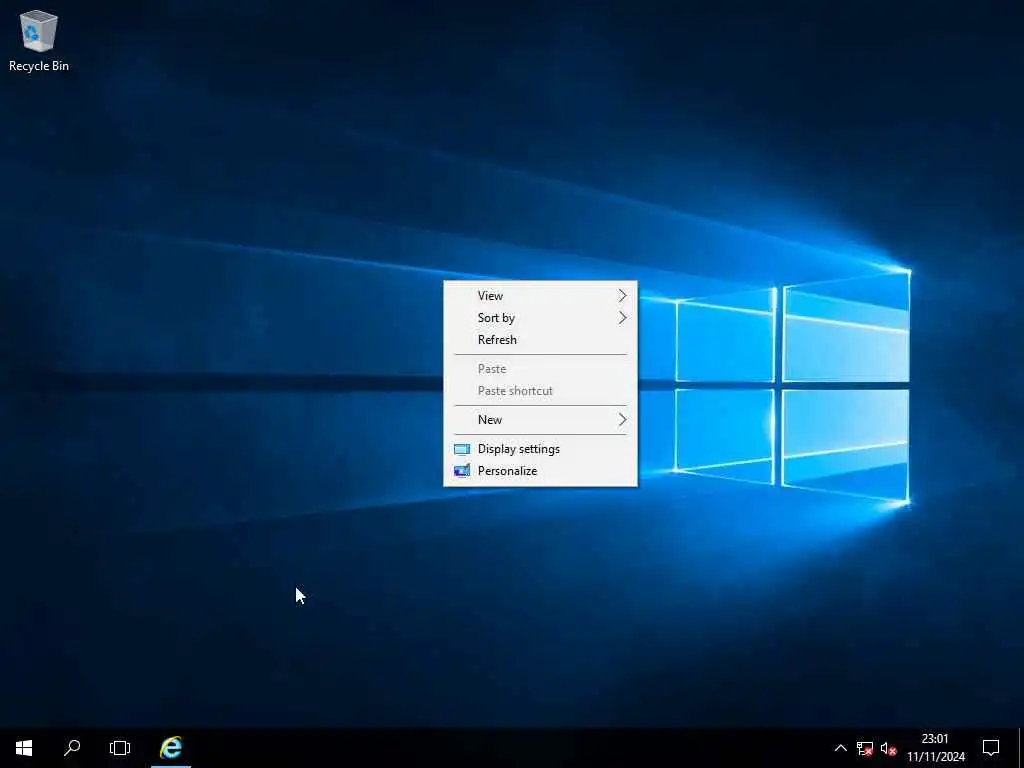Click Show desktop strip at taskbar edge
The width and height of the screenshot is (1024, 768).
coord(1021,748)
